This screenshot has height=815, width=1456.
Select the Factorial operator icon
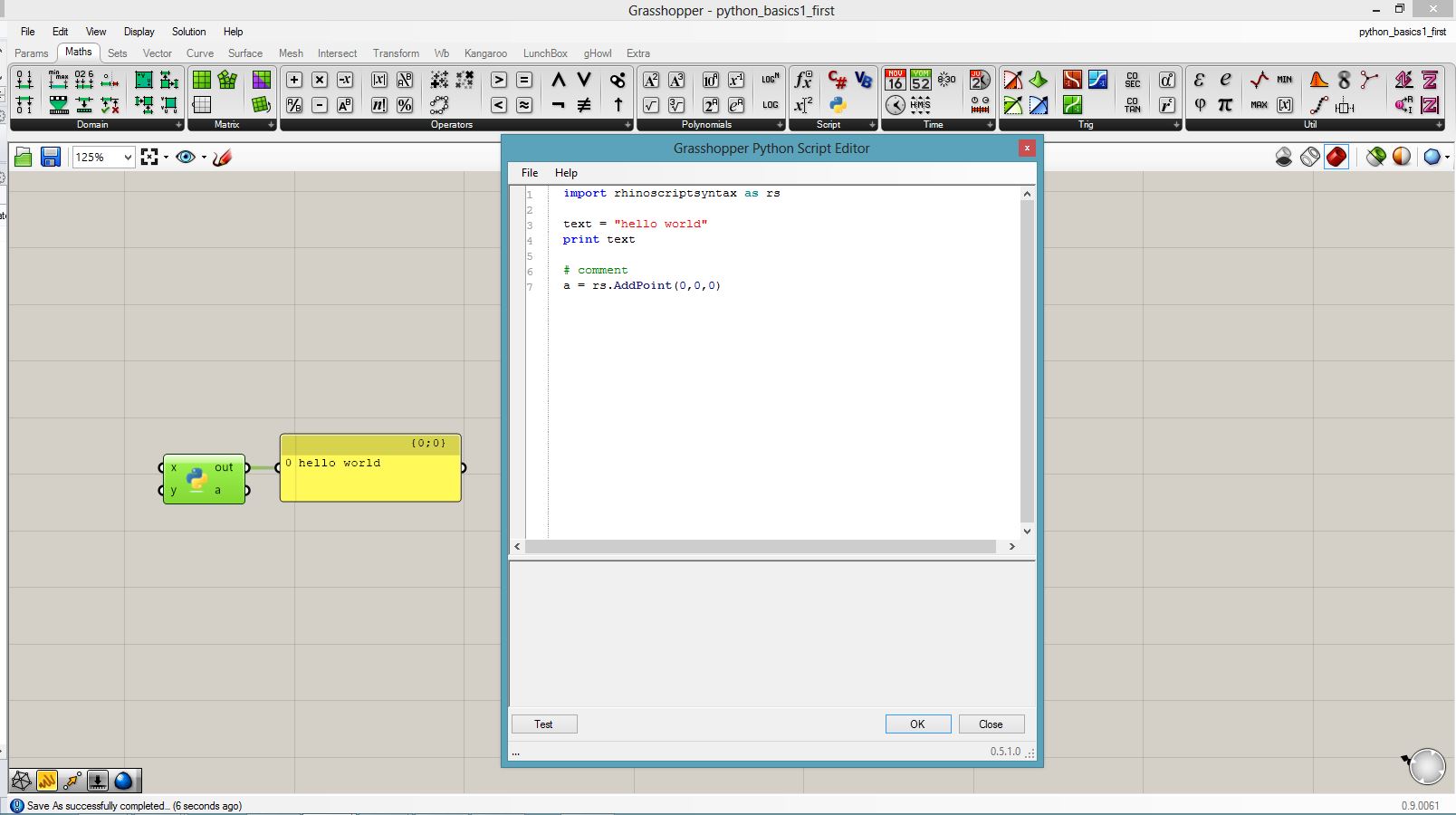point(379,105)
